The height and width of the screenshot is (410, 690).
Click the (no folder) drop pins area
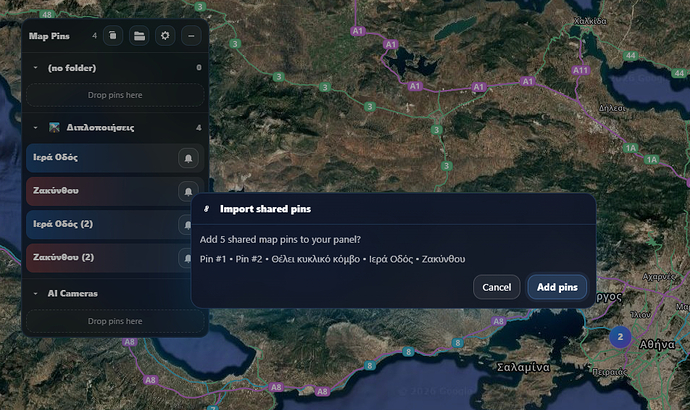pyautogui.click(x=115, y=95)
